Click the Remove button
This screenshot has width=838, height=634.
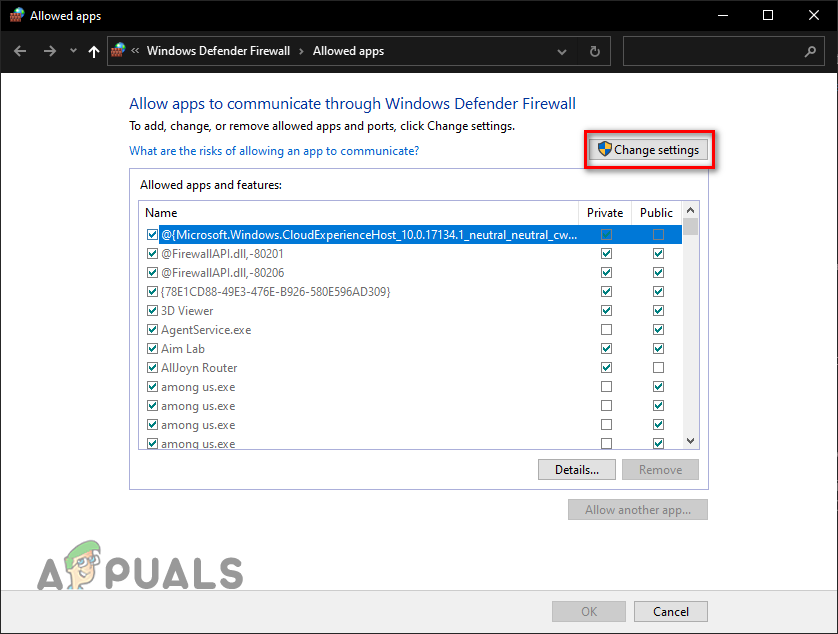pyautogui.click(x=660, y=470)
